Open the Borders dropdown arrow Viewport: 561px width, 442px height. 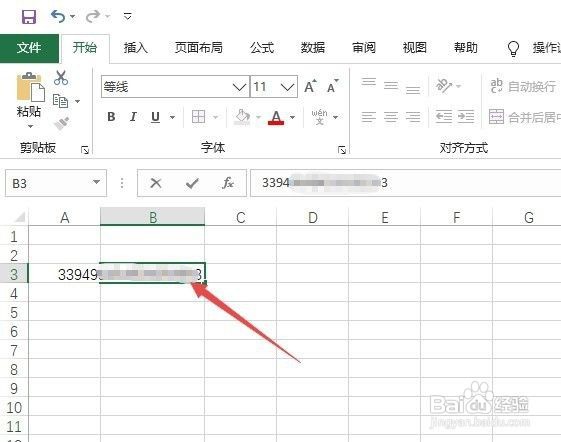click(215, 117)
